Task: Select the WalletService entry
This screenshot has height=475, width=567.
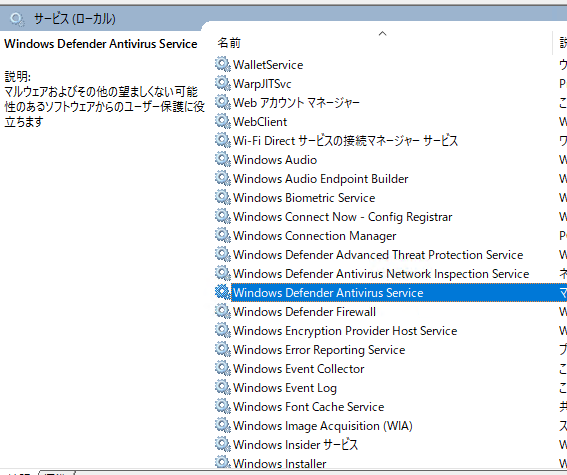Action: [x=268, y=65]
